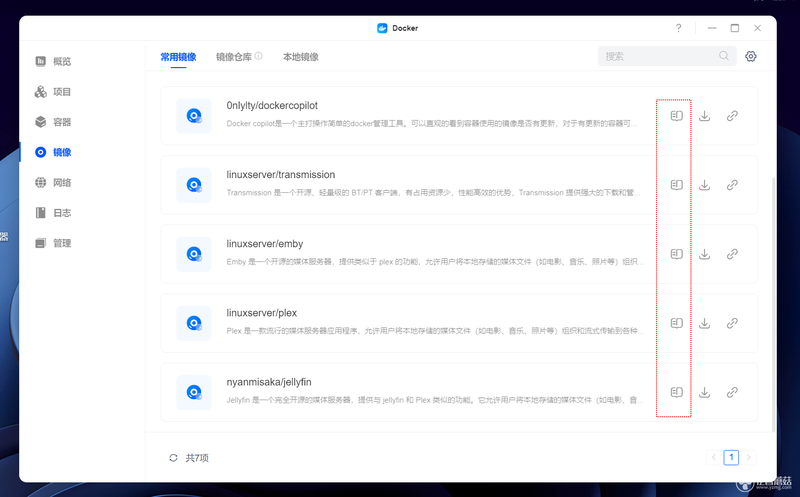Click the linuxserver/plex title
800x497 pixels.
click(262, 313)
